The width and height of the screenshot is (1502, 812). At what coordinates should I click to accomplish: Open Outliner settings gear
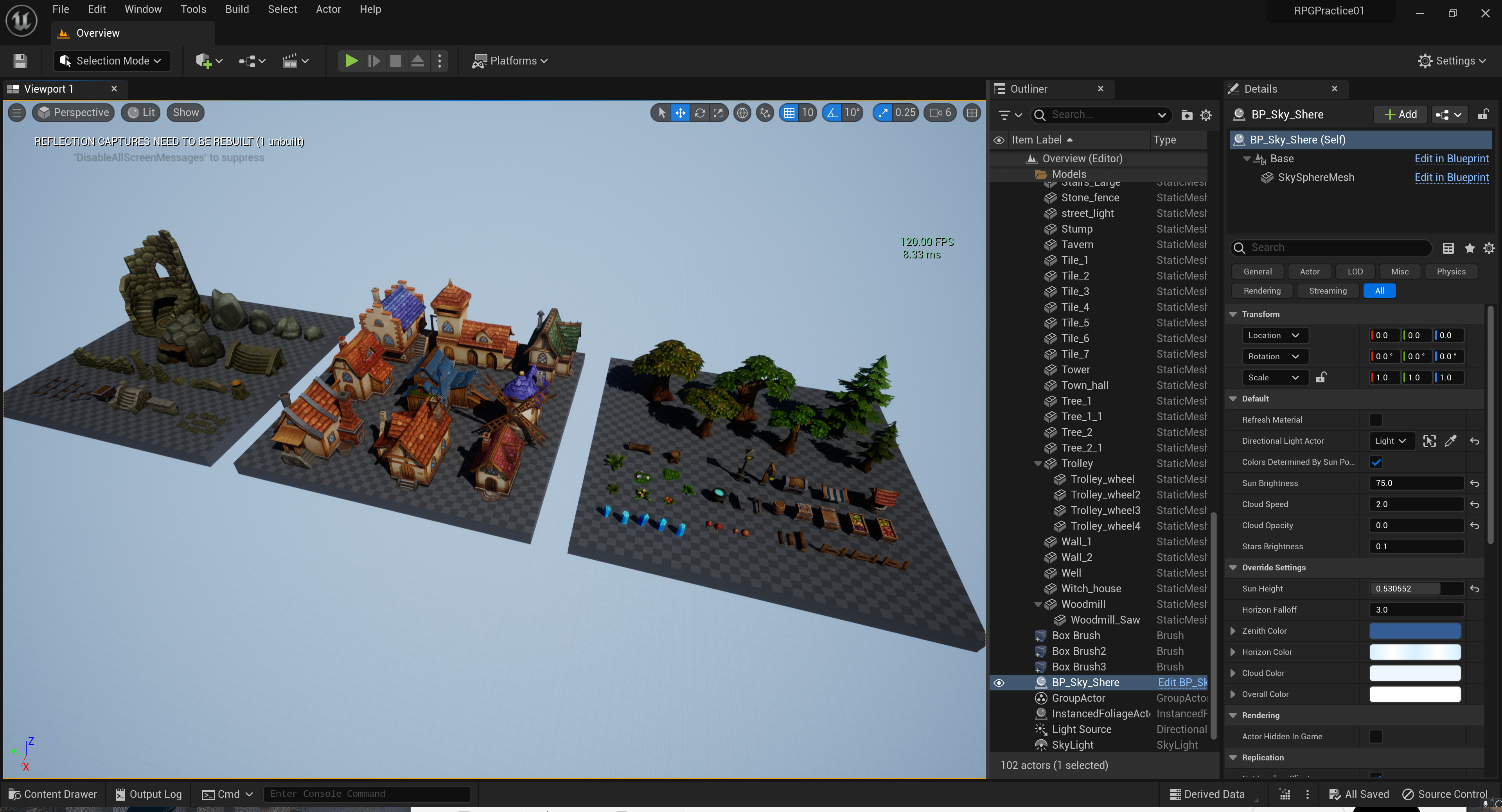pyautogui.click(x=1206, y=115)
